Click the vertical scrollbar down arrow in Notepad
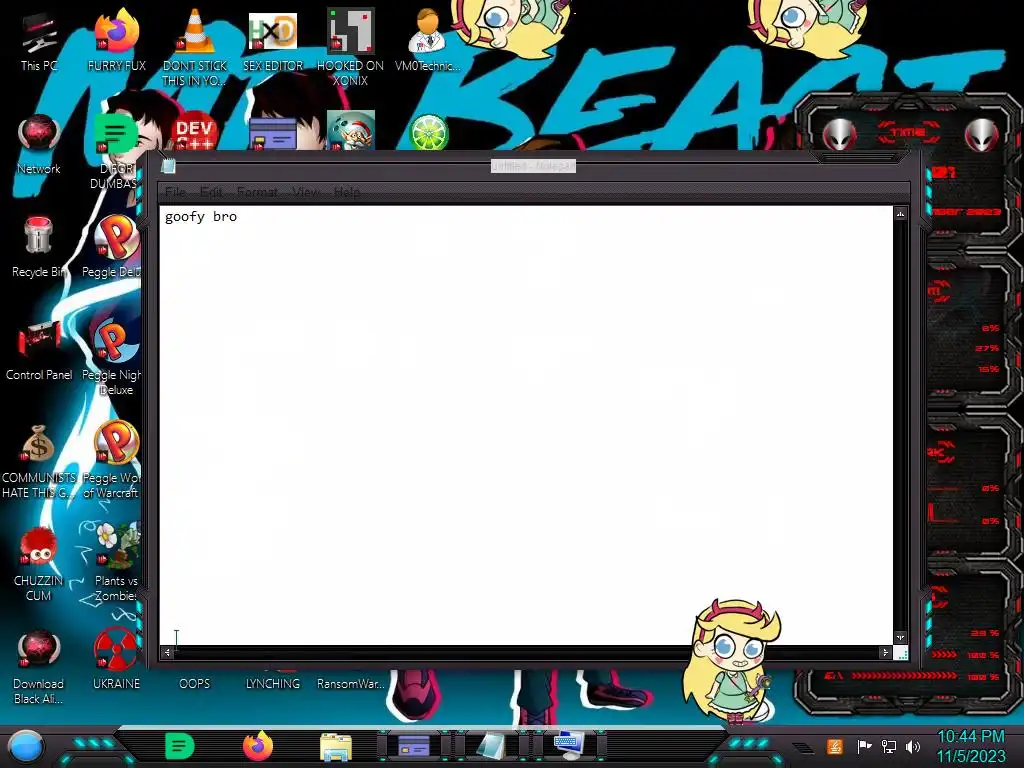This screenshot has width=1024, height=768. tap(901, 637)
